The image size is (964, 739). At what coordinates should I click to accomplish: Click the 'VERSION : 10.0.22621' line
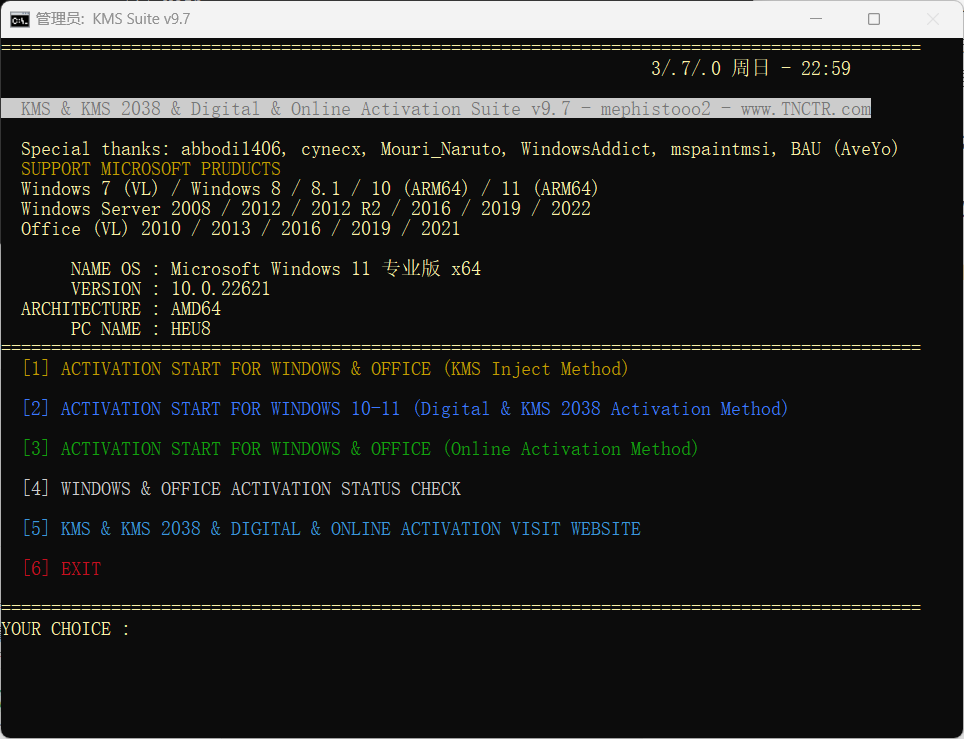click(x=170, y=289)
